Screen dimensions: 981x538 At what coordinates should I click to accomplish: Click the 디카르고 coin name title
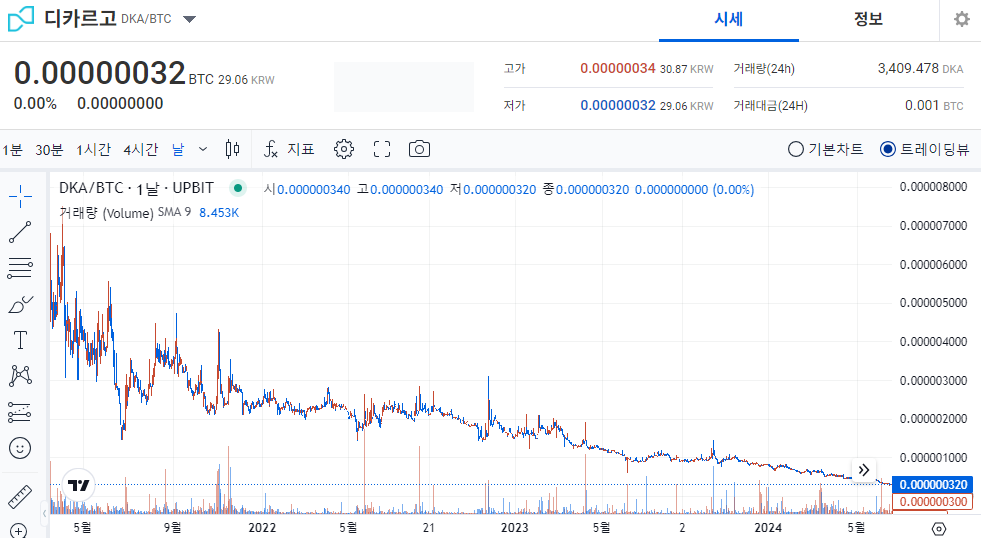point(81,18)
